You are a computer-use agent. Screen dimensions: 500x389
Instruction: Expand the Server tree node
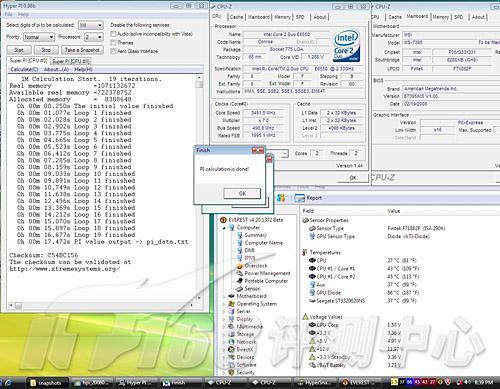pos(224,311)
